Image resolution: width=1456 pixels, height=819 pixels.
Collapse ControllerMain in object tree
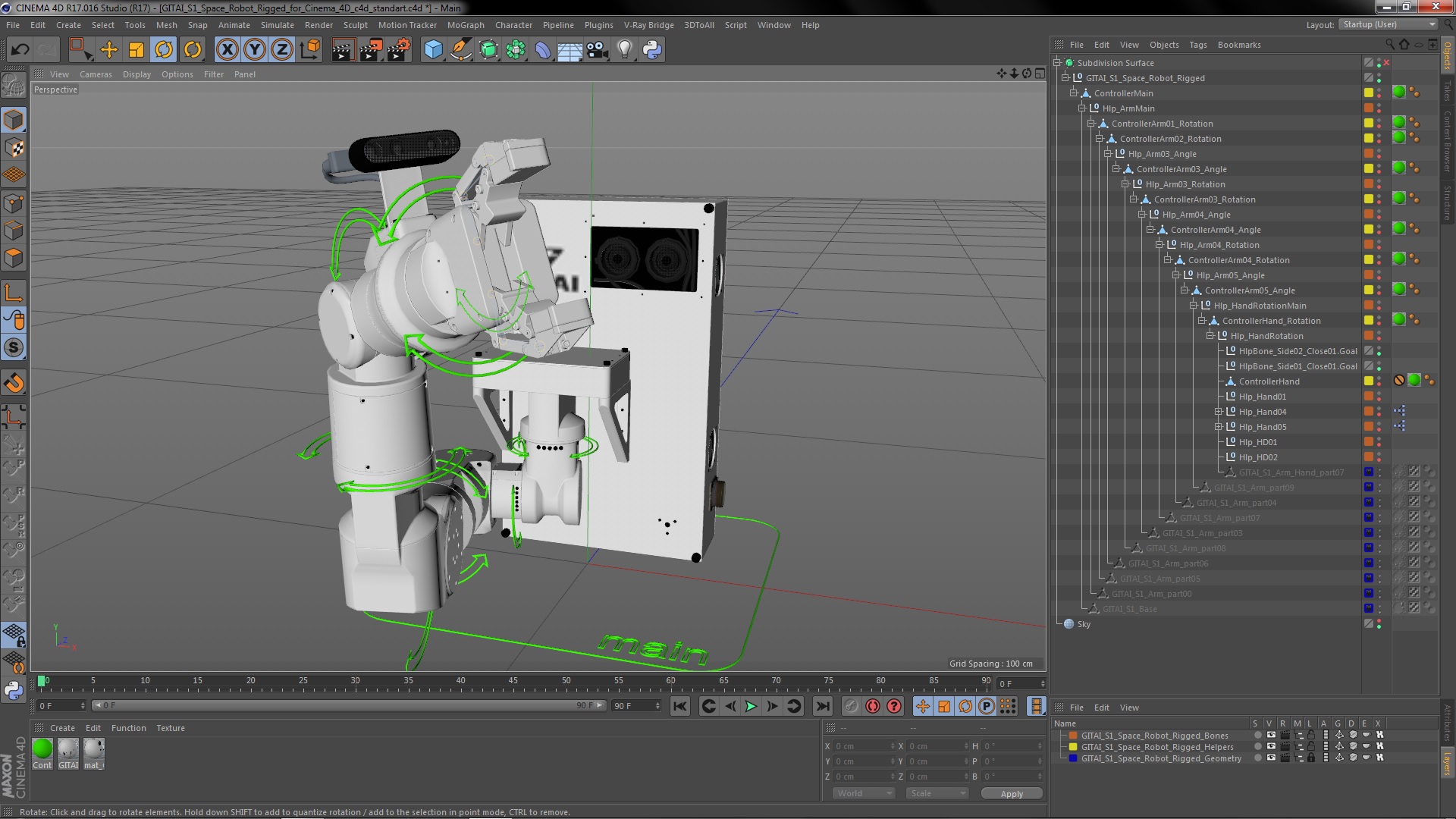[x=1073, y=93]
